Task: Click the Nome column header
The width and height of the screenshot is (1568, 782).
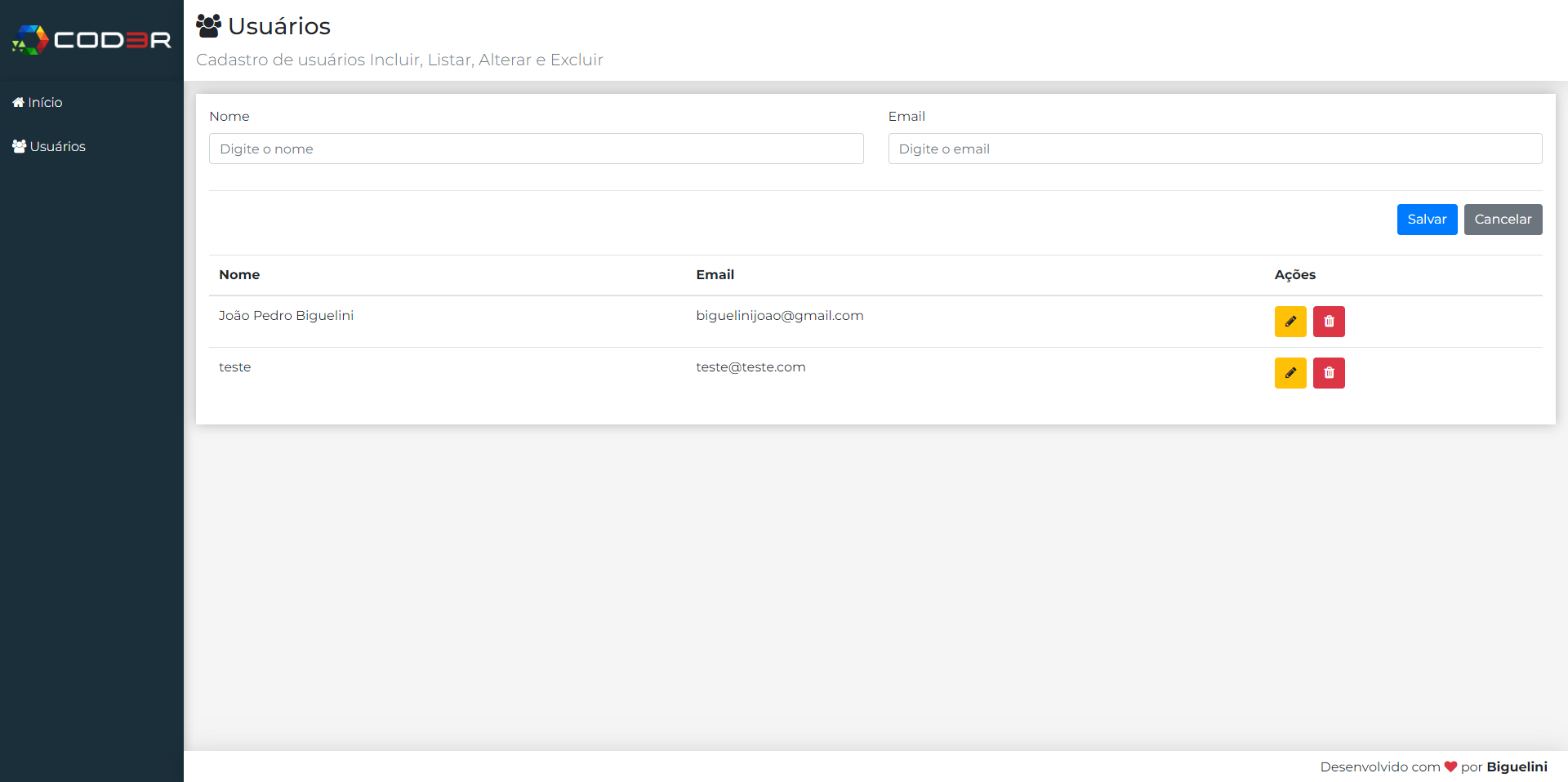Action: pos(239,275)
